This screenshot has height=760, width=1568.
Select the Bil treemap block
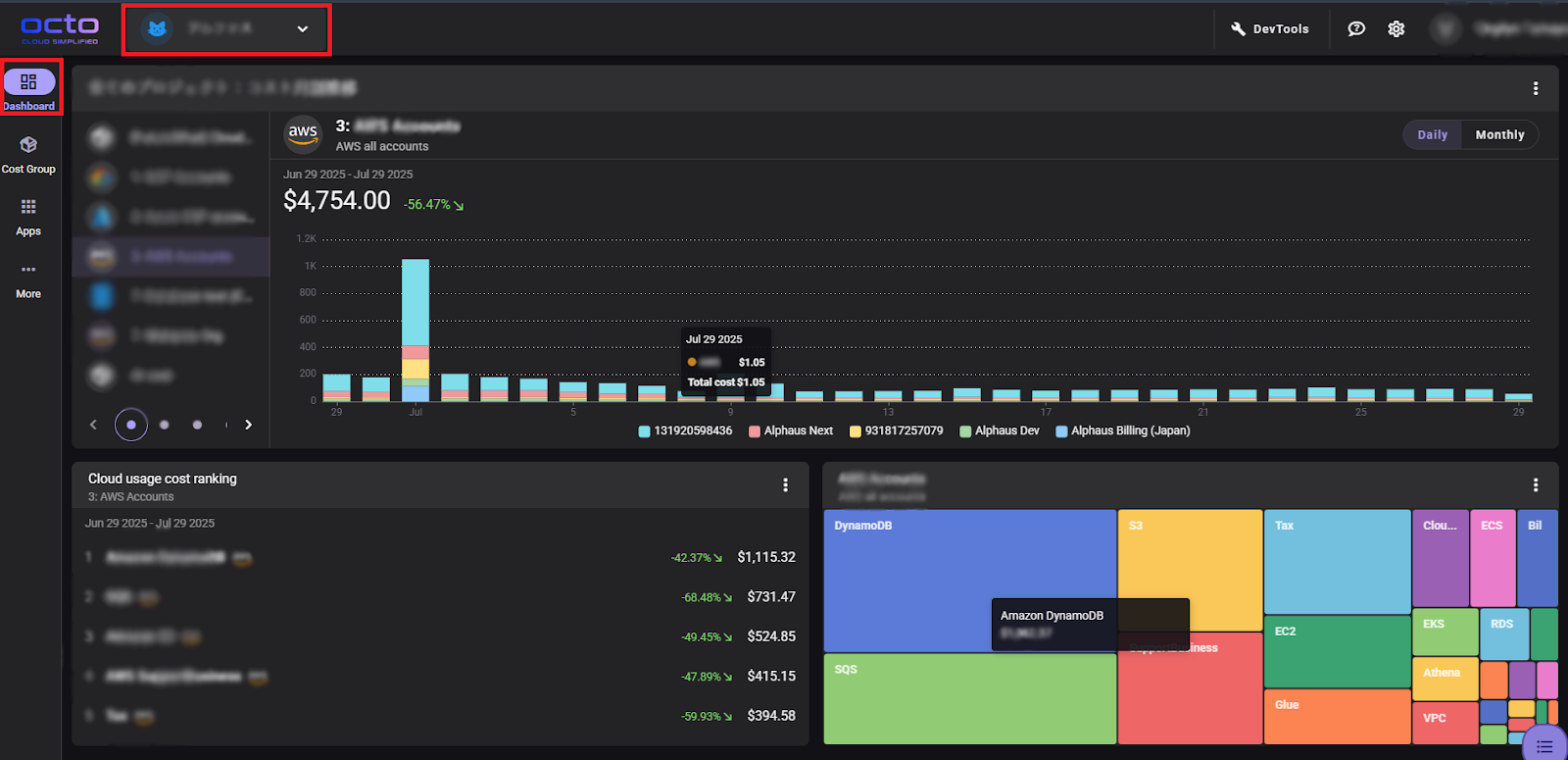tap(1537, 558)
